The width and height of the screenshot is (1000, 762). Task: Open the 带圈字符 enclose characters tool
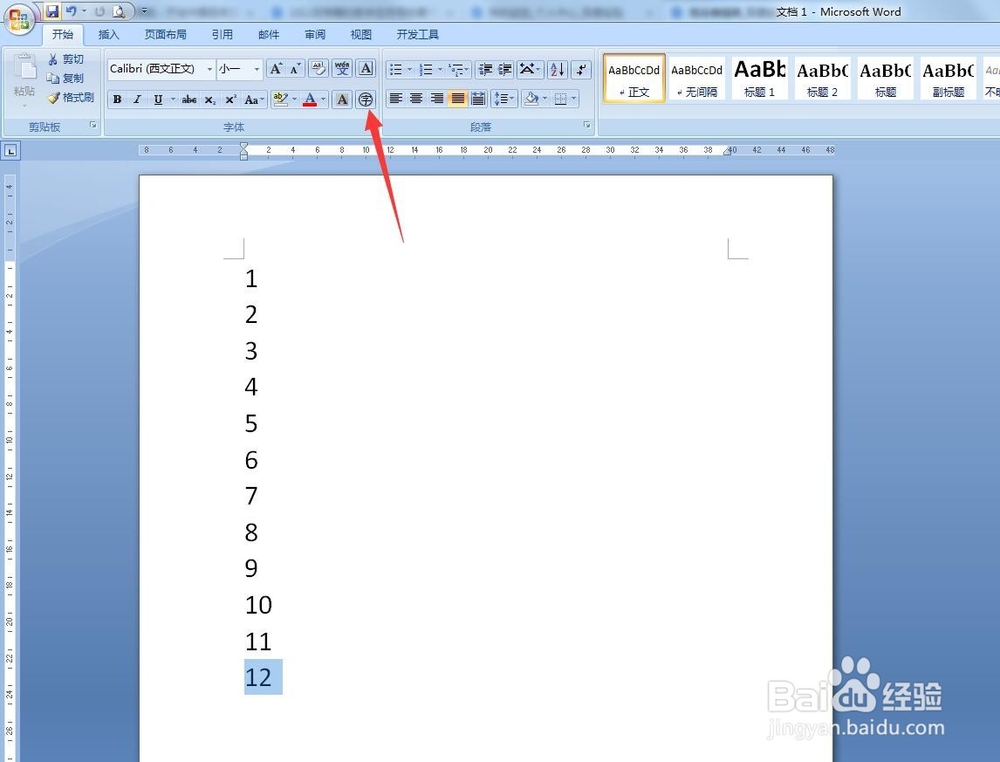coord(365,99)
